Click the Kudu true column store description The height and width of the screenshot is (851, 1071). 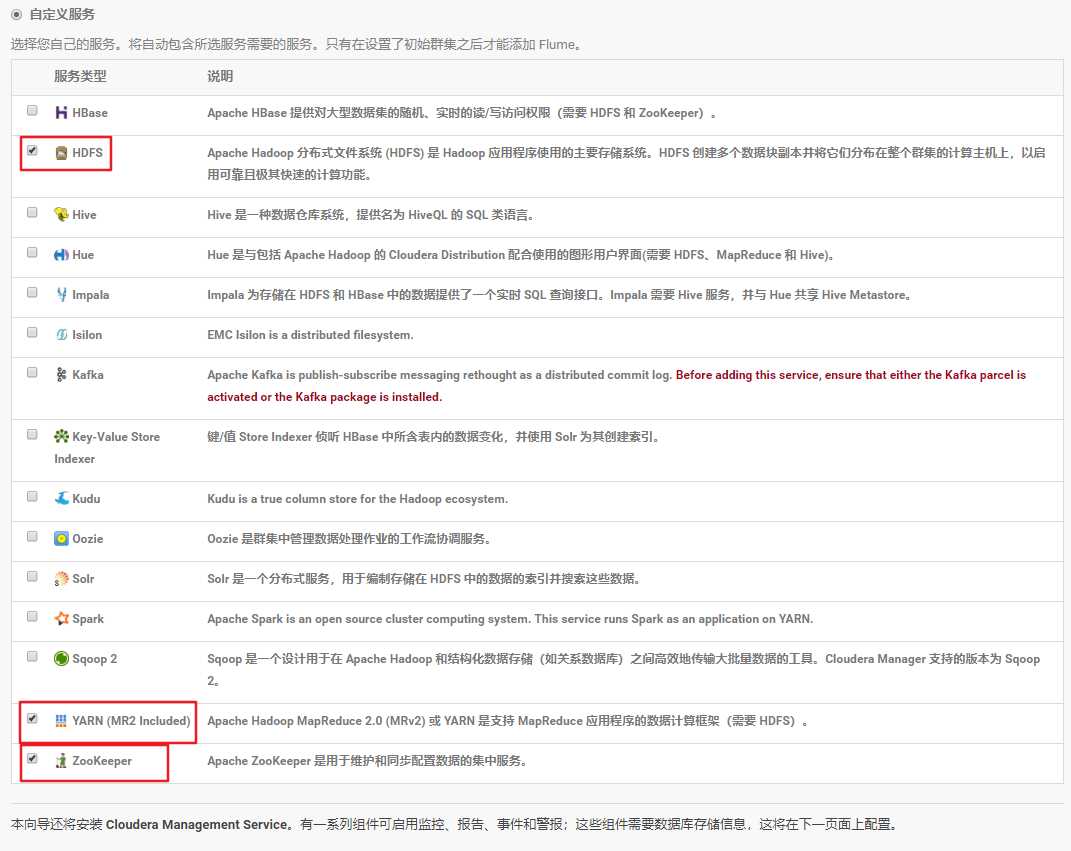pos(357,499)
